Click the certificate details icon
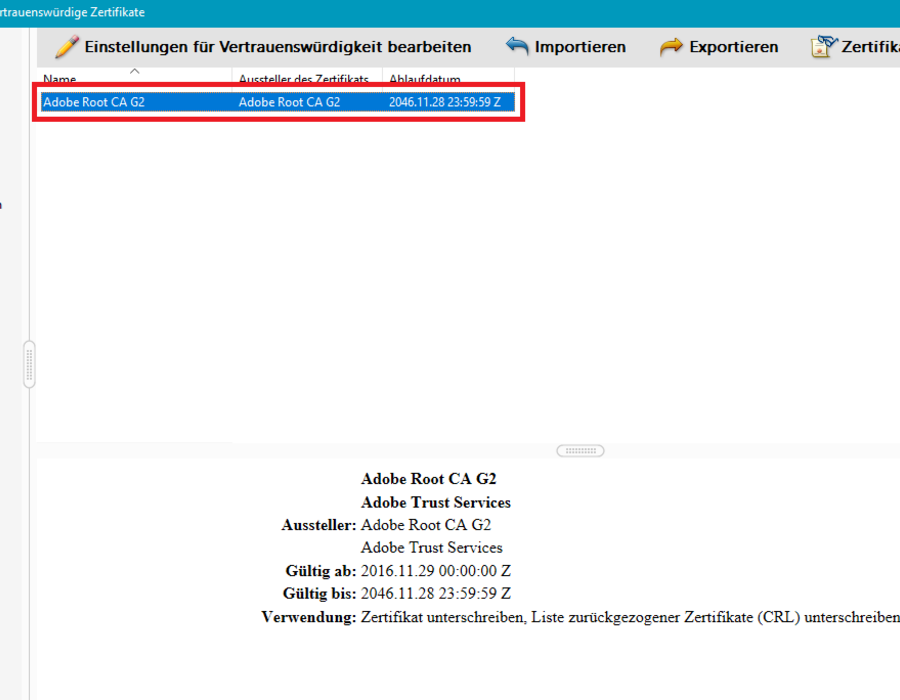 click(824, 46)
